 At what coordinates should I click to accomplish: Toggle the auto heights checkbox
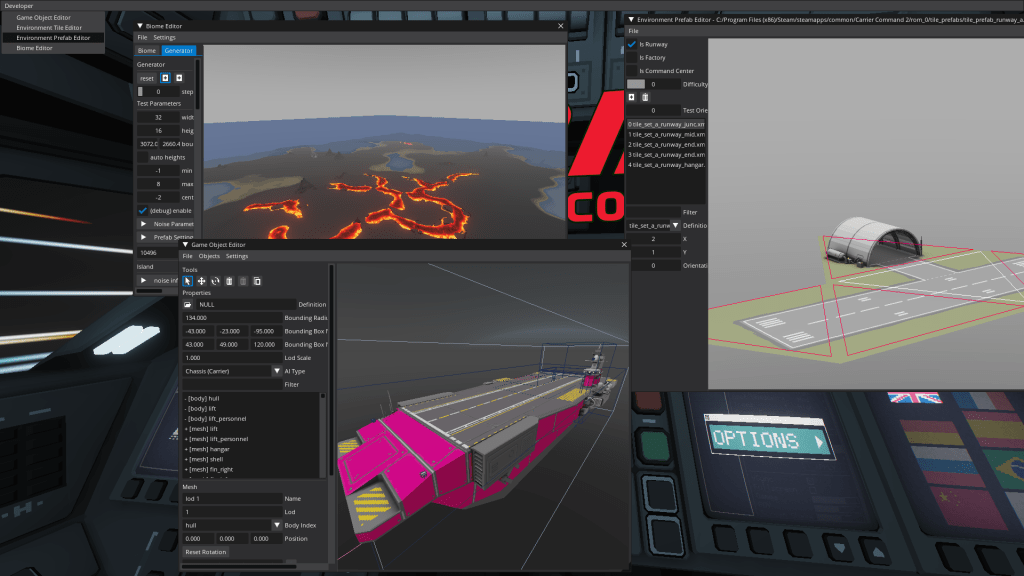point(143,157)
